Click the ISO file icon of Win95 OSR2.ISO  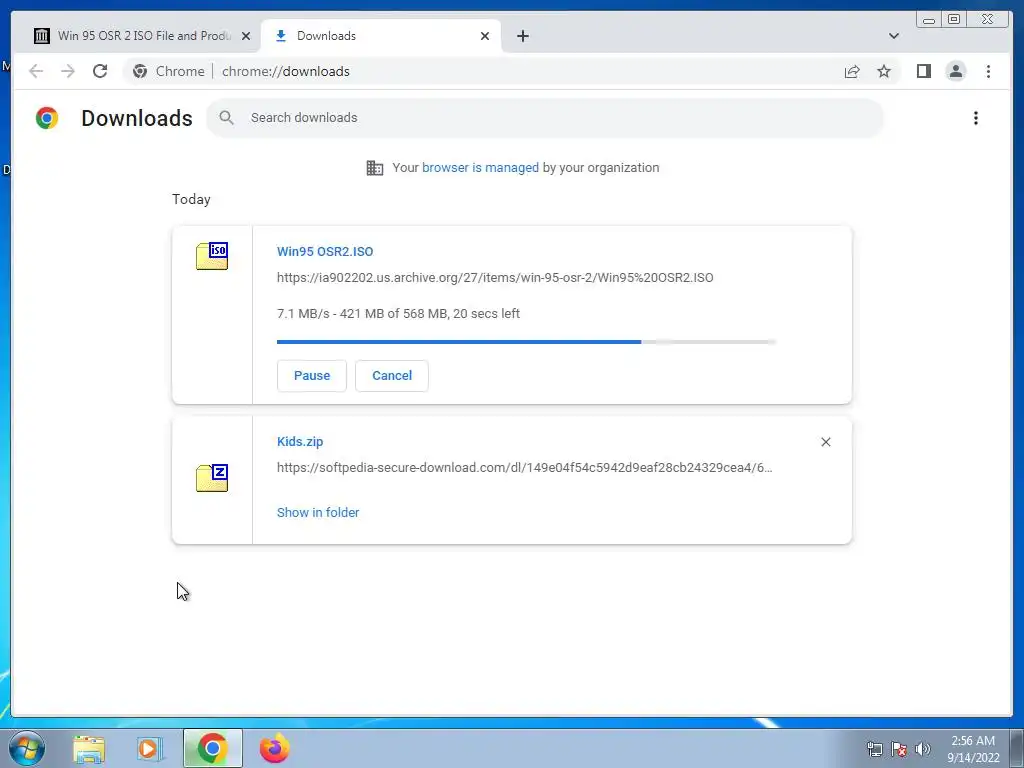click(x=212, y=255)
